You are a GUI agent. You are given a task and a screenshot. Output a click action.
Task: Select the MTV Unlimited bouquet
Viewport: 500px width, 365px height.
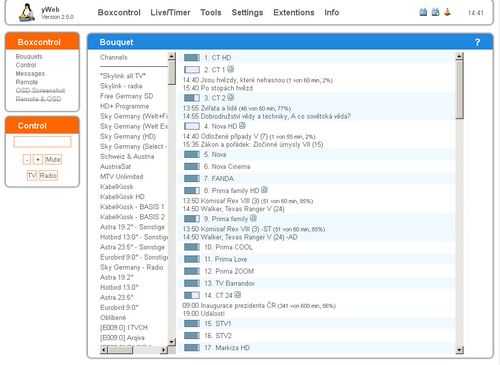click(x=122, y=176)
